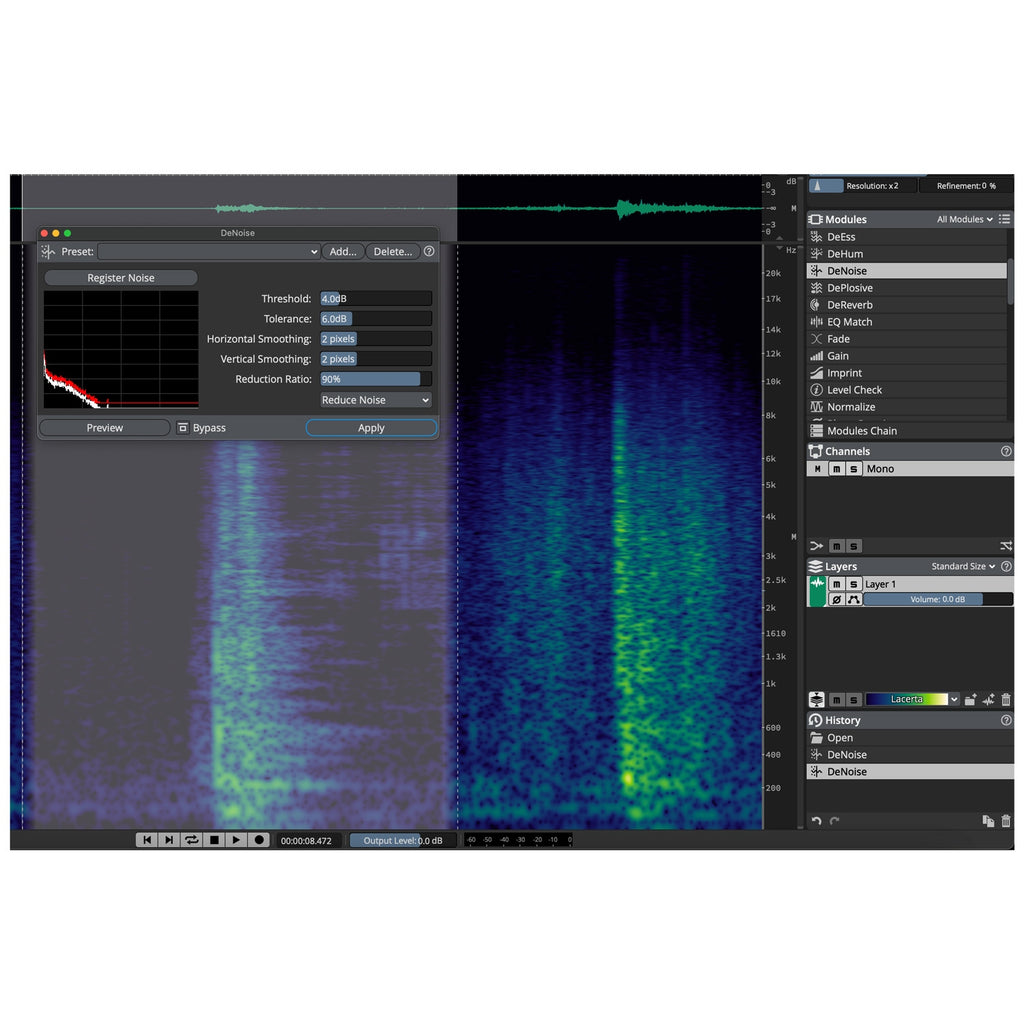Image resolution: width=1024 pixels, height=1024 pixels.
Task: Open the Standard Size layers dropdown
Action: 963,566
